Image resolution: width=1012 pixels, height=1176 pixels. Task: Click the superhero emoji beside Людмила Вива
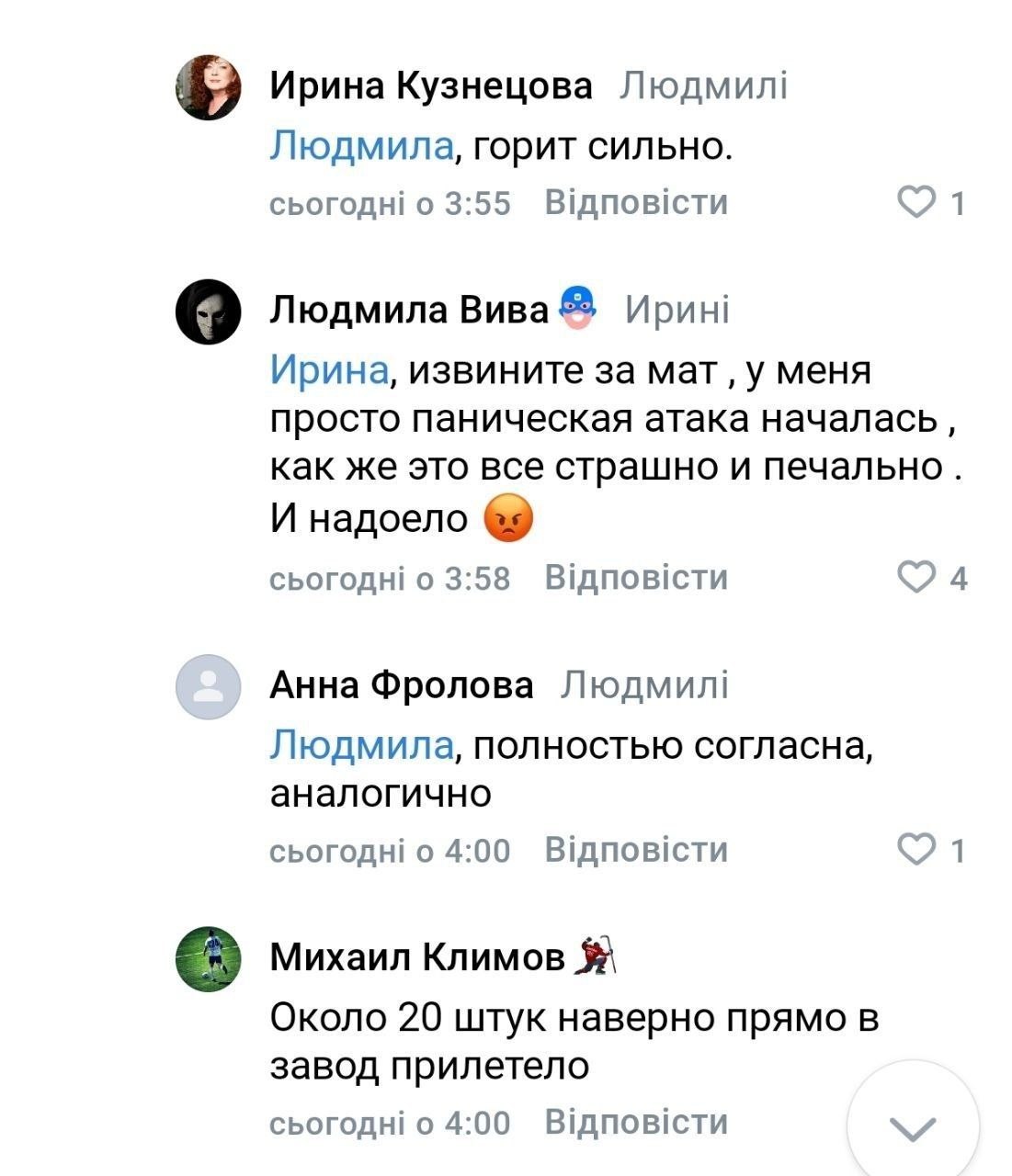click(577, 309)
